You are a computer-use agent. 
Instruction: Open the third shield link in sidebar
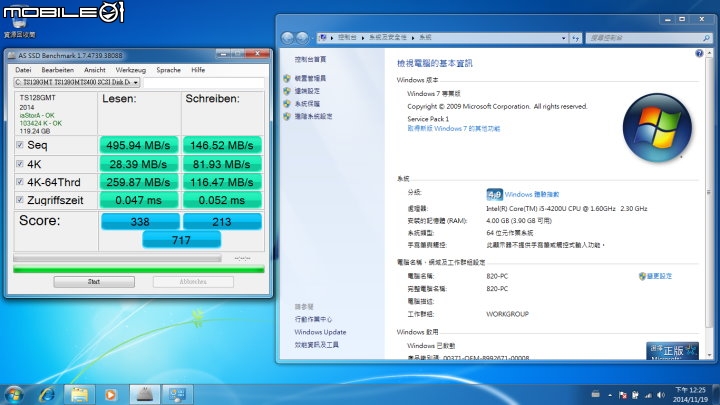(307, 104)
